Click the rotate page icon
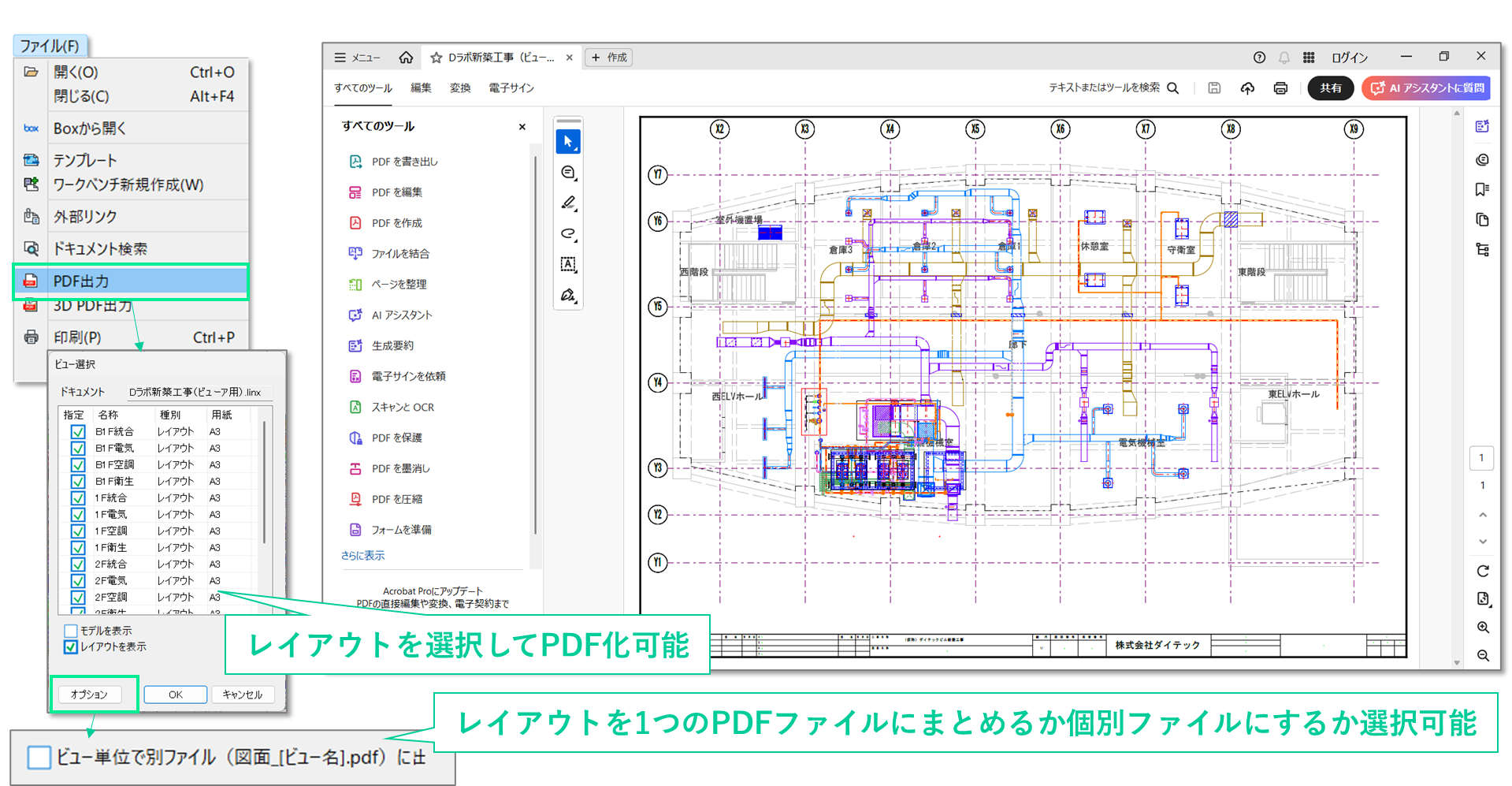The image size is (1512, 786). pos(1483,571)
